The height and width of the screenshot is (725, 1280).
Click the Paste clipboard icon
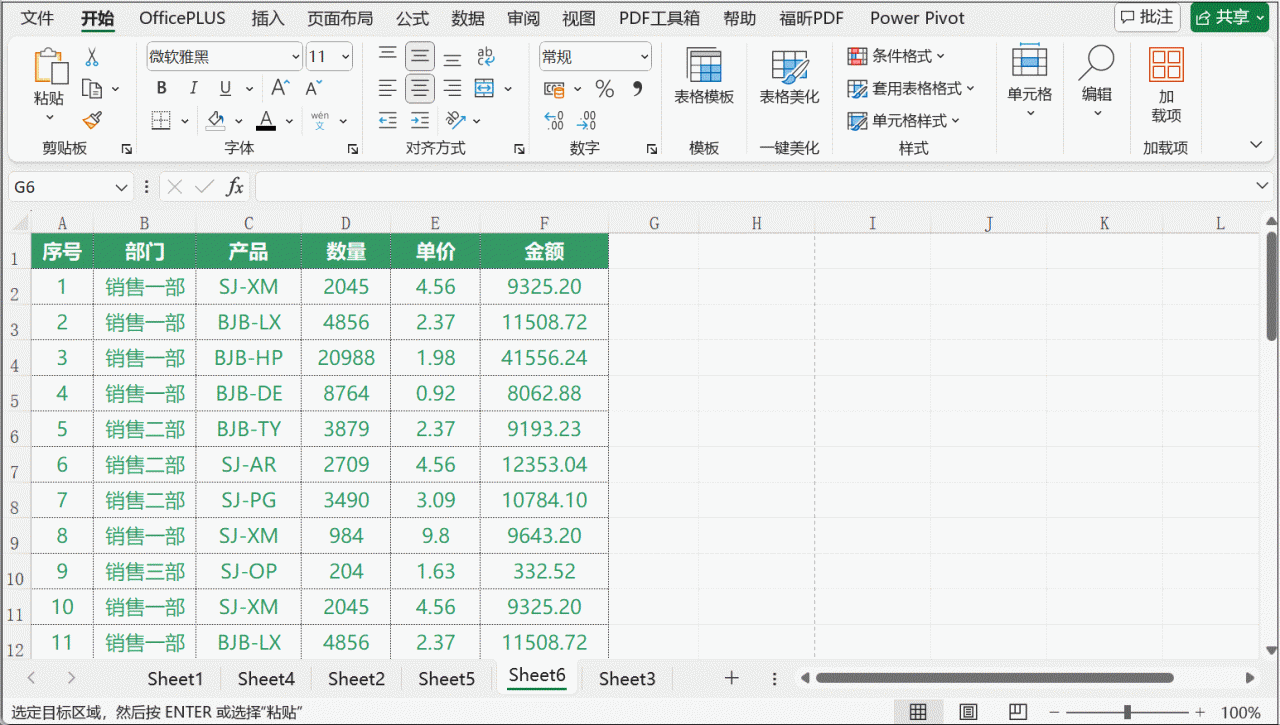(x=49, y=66)
